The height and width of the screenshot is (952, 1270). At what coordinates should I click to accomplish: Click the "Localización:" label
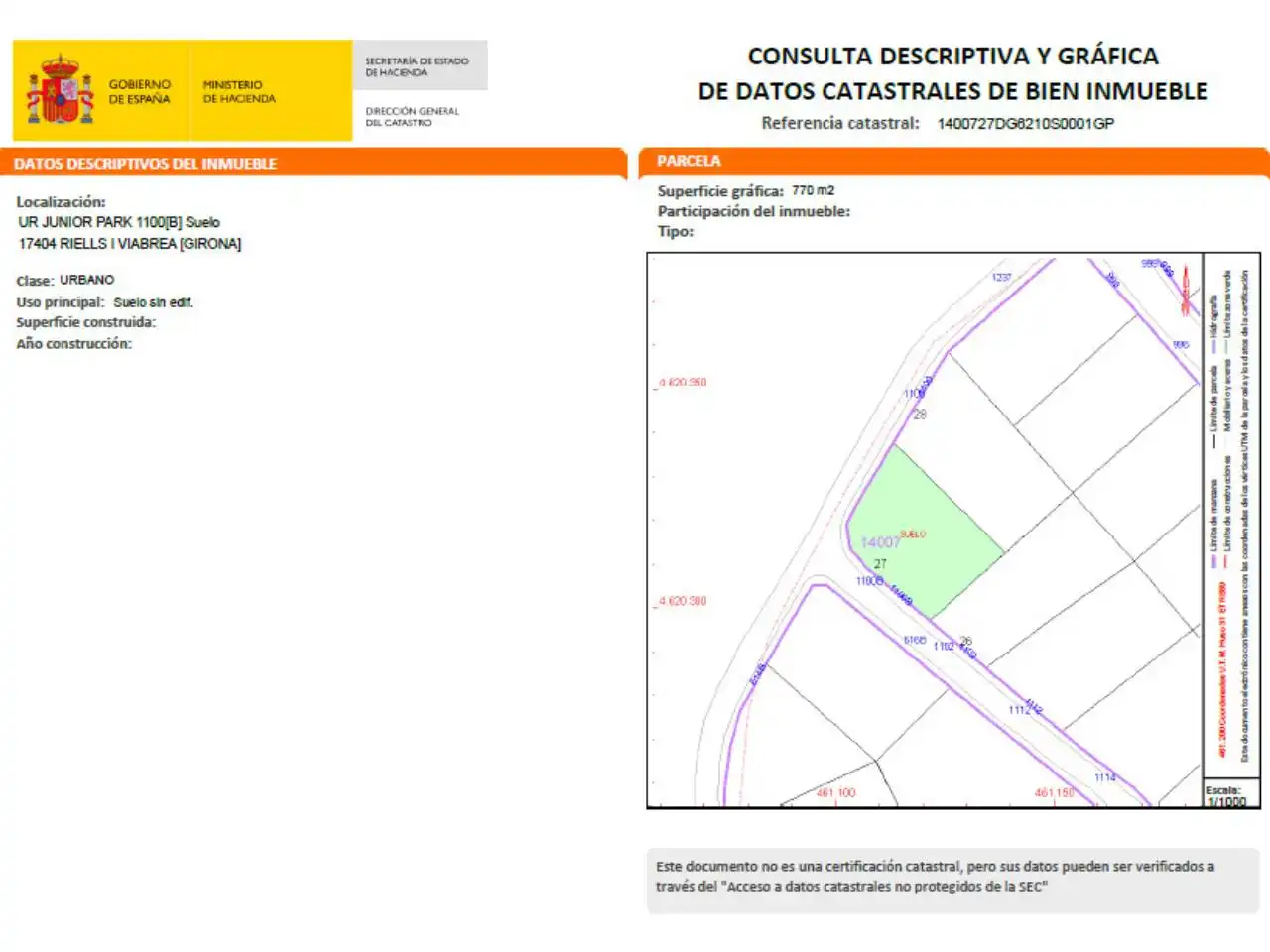pyautogui.click(x=61, y=202)
